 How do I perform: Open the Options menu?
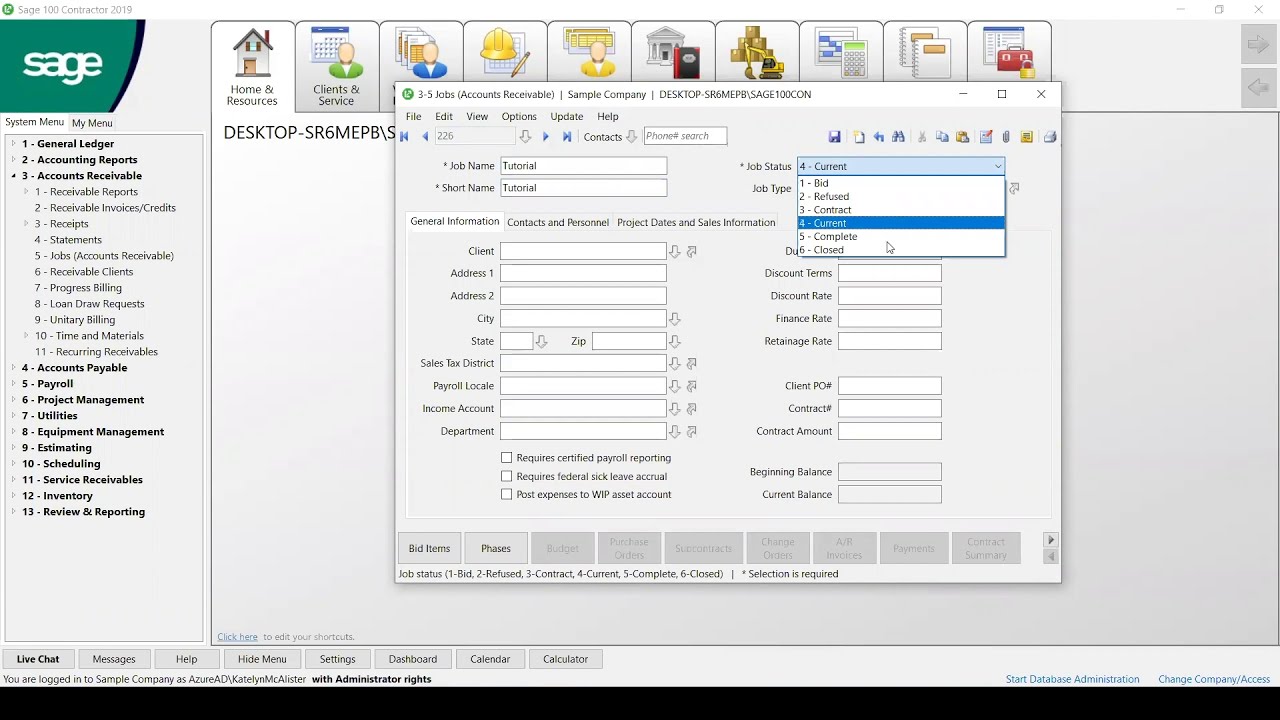(x=519, y=117)
